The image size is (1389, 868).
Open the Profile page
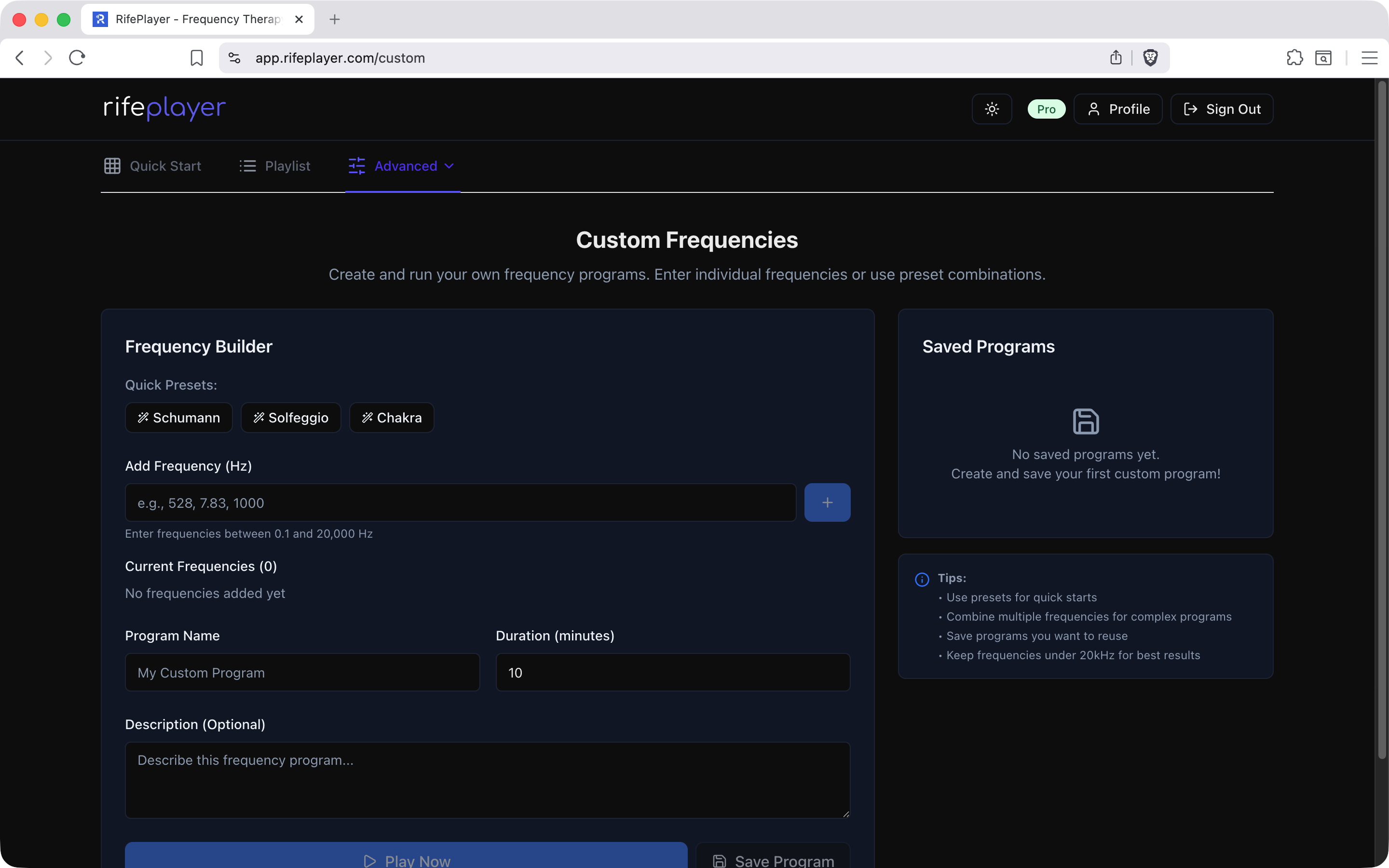pos(1118,109)
